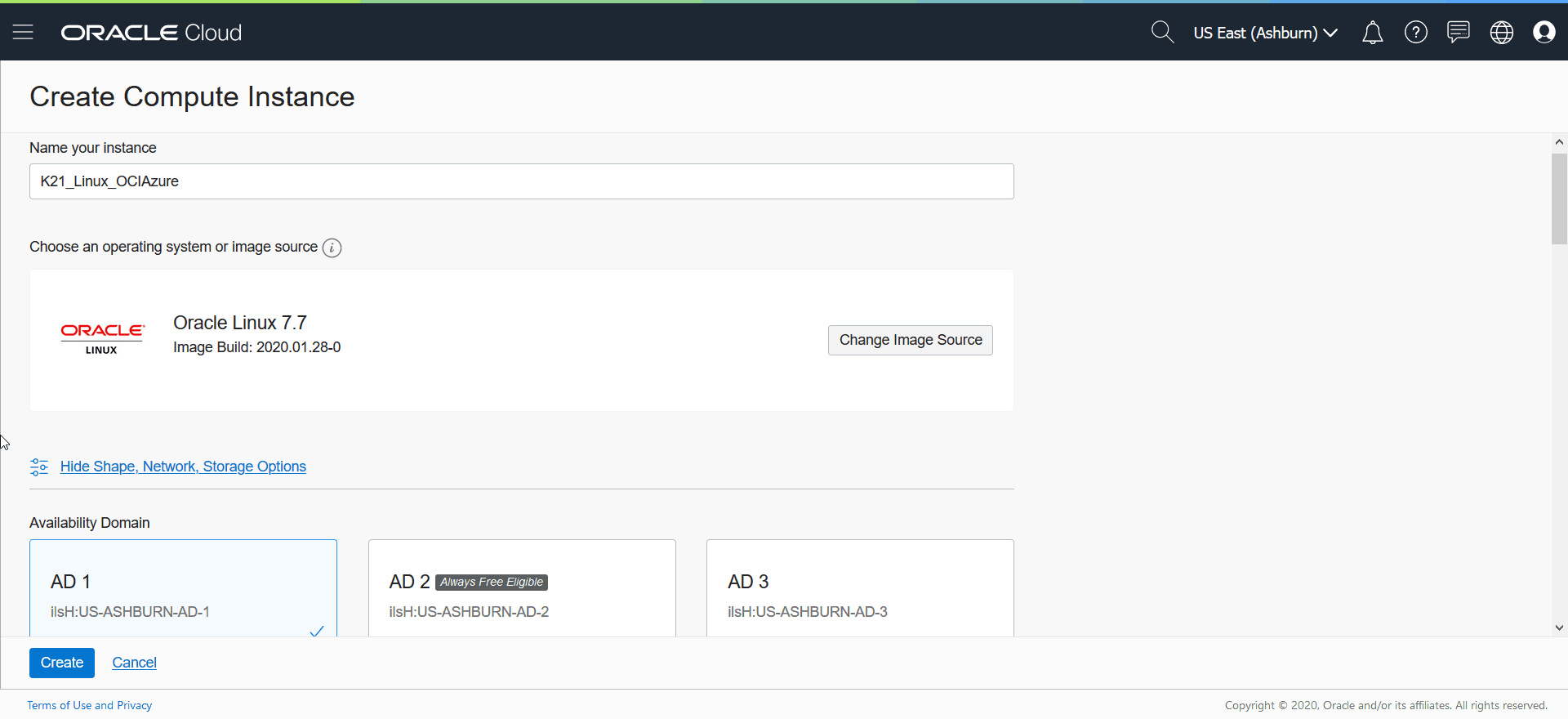Expand the US East (Ashburn) region dropdown

(1265, 33)
